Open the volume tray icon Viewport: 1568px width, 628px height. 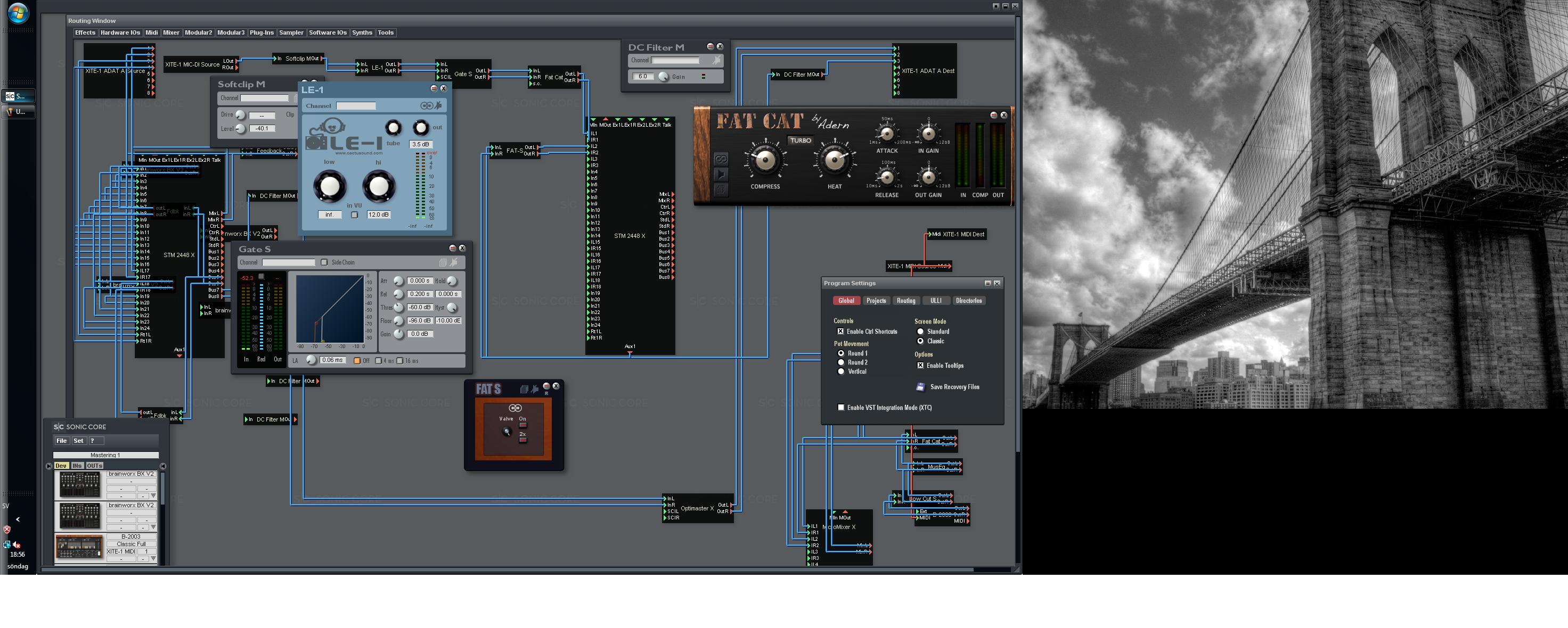pyautogui.click(x=17, y=544)
